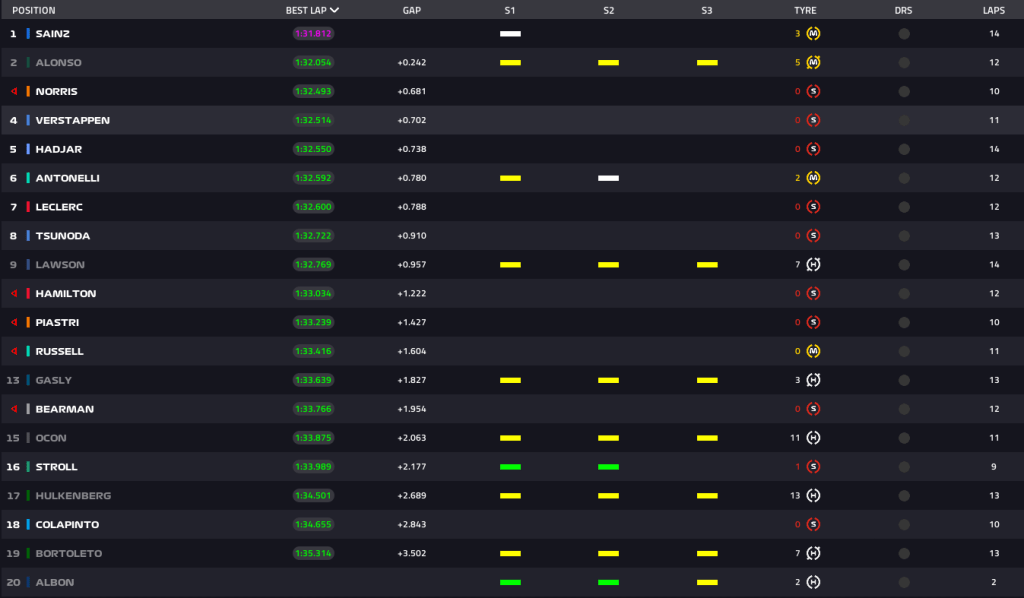Click Bortoleto's DRS indicator dot
The height and width of the screenshot is (598, 1024).
click(x=904, y=554)
